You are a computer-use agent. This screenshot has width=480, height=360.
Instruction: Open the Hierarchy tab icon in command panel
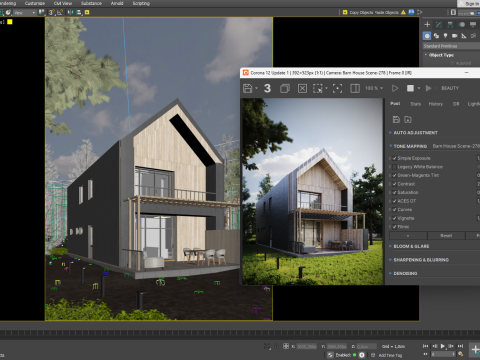coord(450,24)
